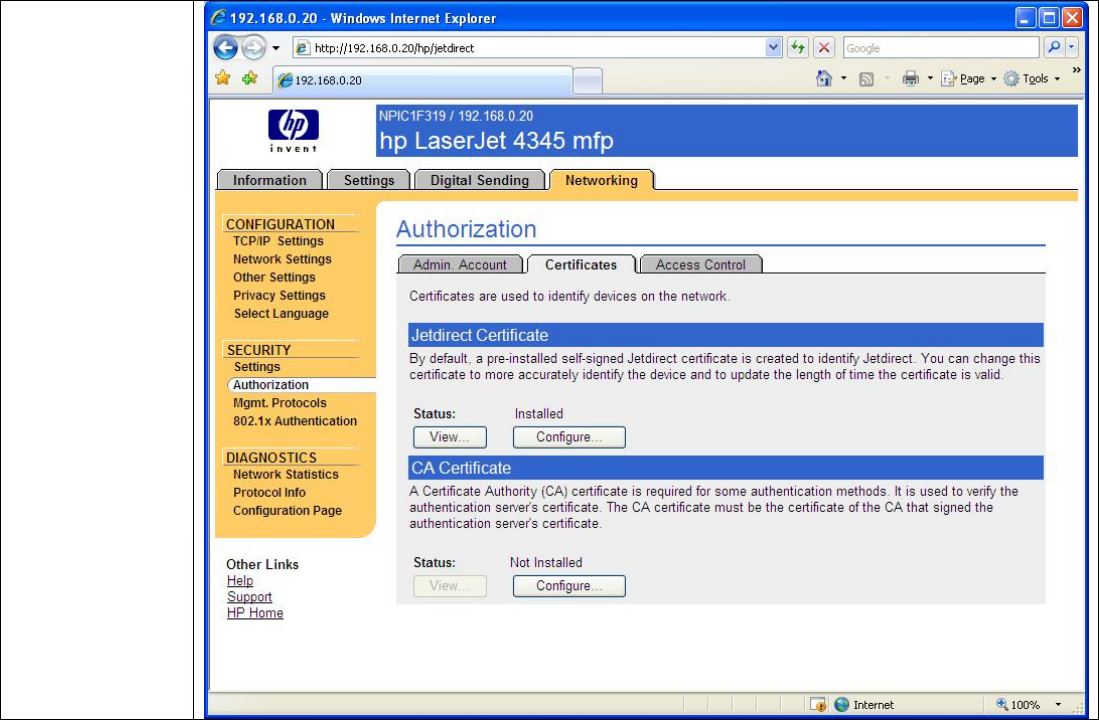Open Protocol Info diagnostics link

(269, 493)
